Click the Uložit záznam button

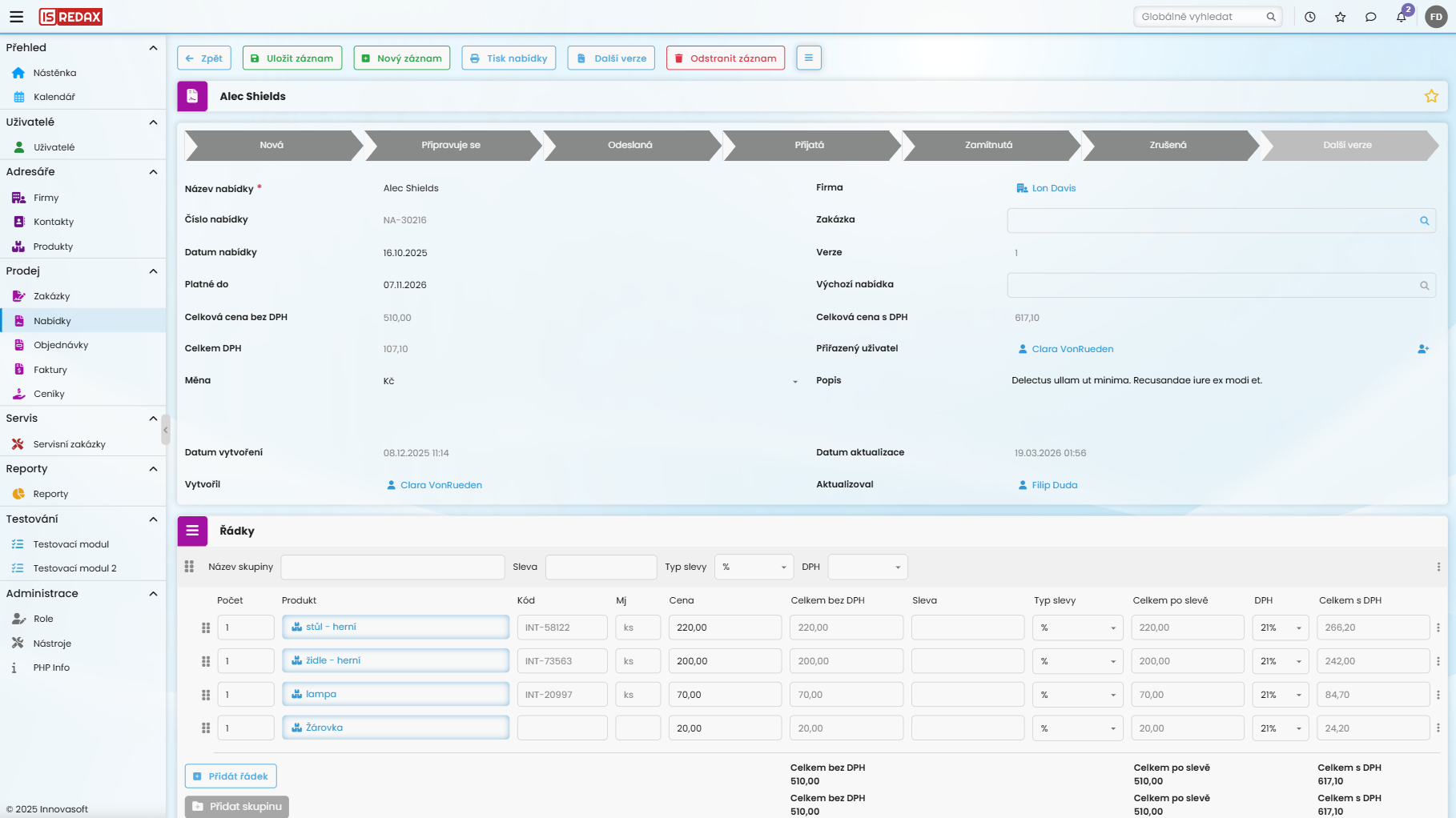tap(292, 58)
